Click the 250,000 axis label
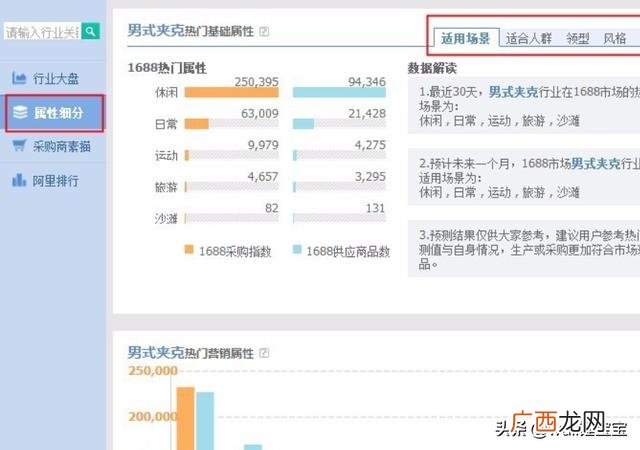The width and height of the screenshot is (640, 450). pos(153,370)
